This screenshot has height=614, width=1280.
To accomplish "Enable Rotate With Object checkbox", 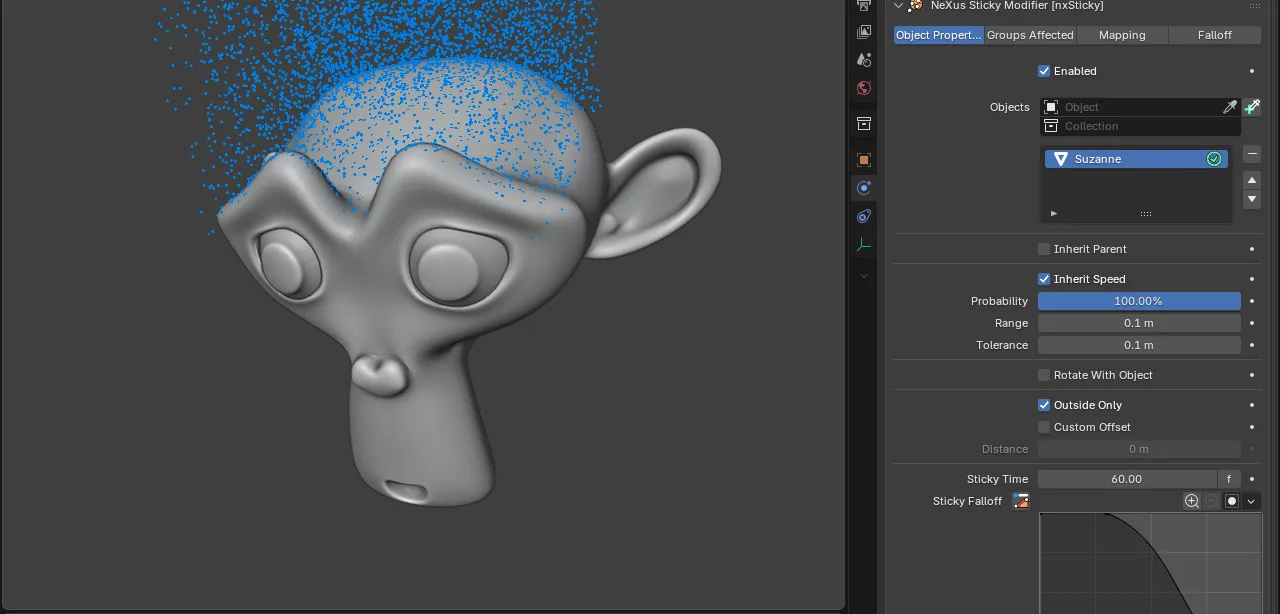I will pos(1044,375).
